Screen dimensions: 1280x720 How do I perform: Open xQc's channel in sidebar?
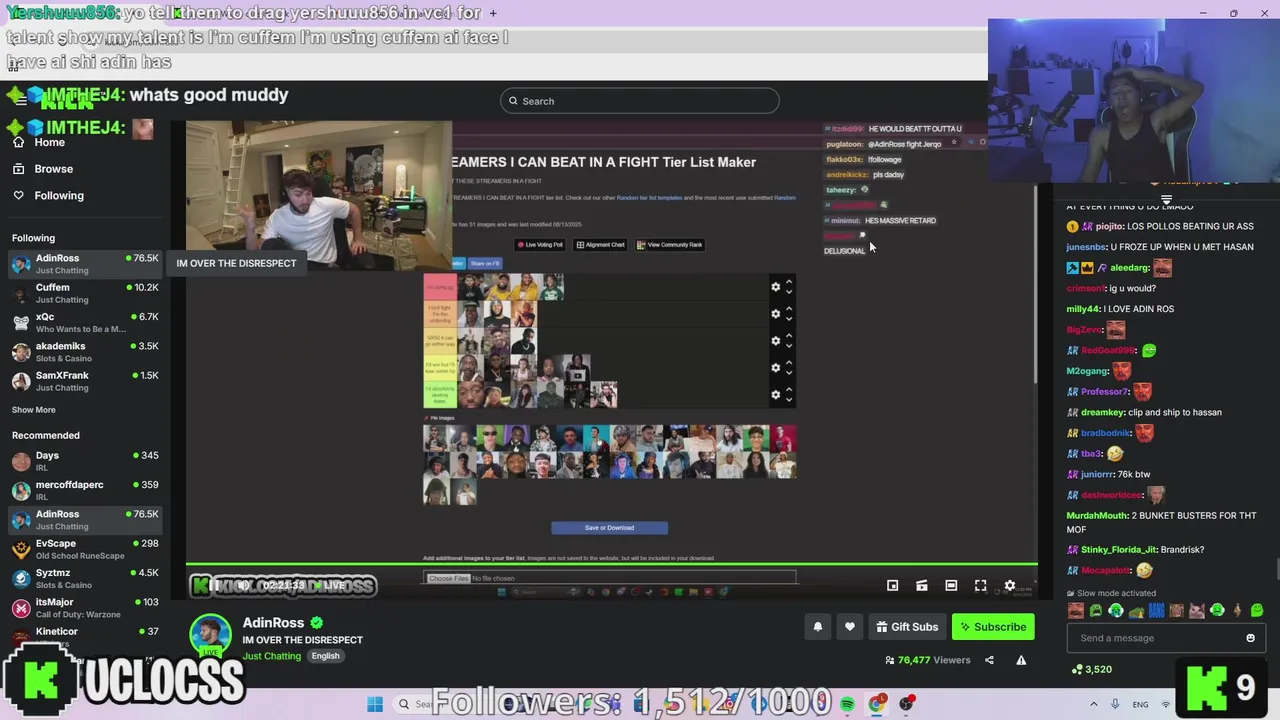(x=84, y=322)
